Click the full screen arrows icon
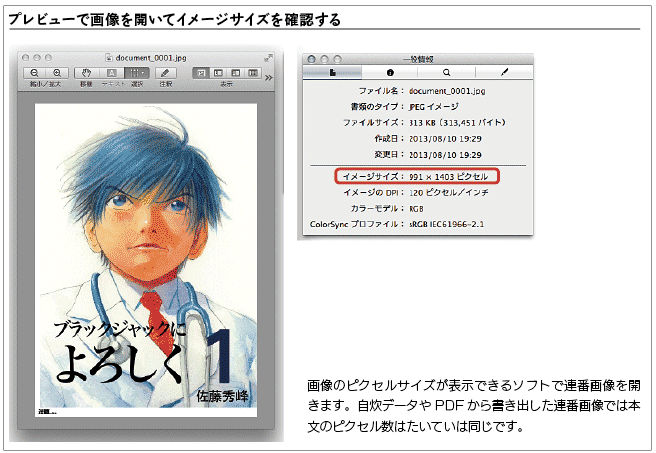The height and width of the screenshot is (453, 656). [x=269, y=57]
